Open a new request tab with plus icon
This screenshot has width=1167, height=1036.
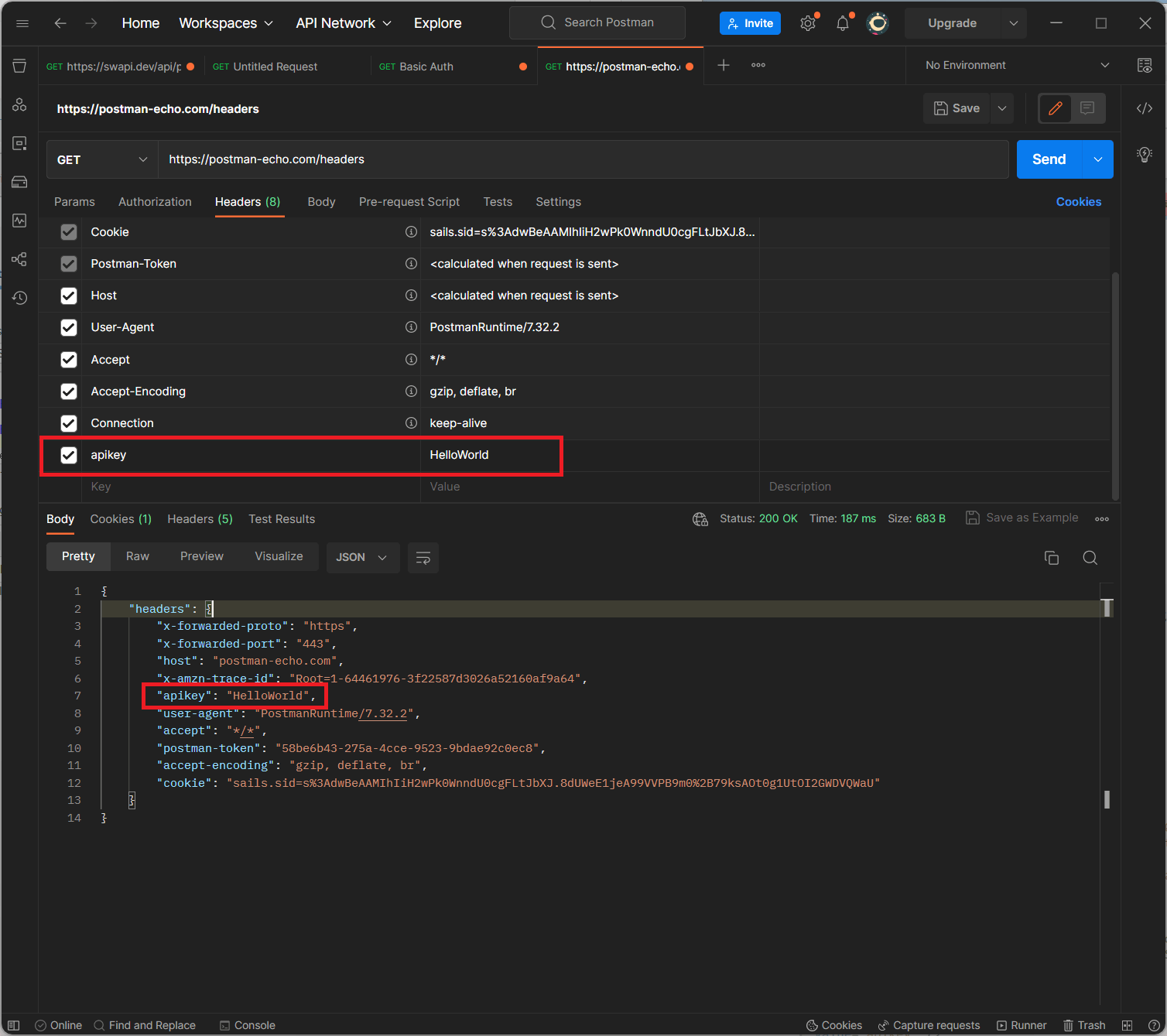coord(724,66)
